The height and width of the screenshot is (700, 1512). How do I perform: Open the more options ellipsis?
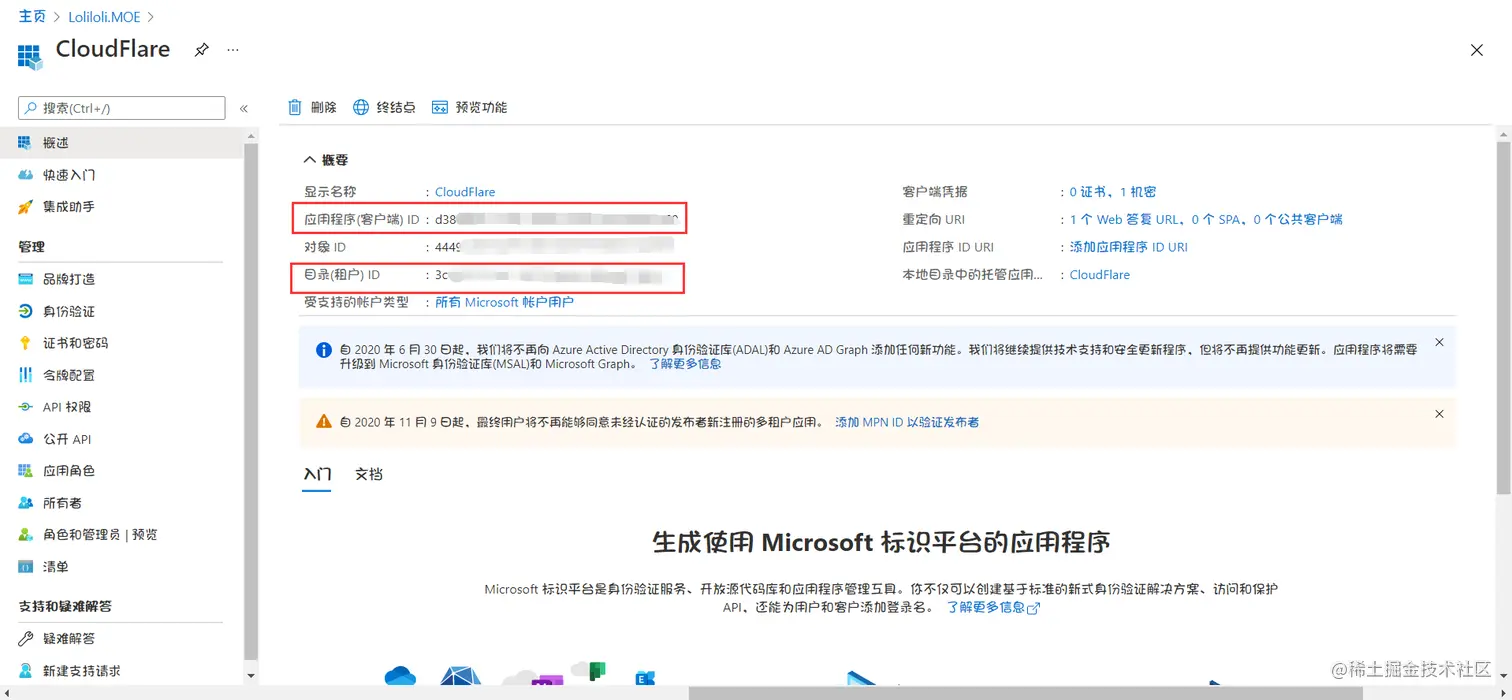233,50
